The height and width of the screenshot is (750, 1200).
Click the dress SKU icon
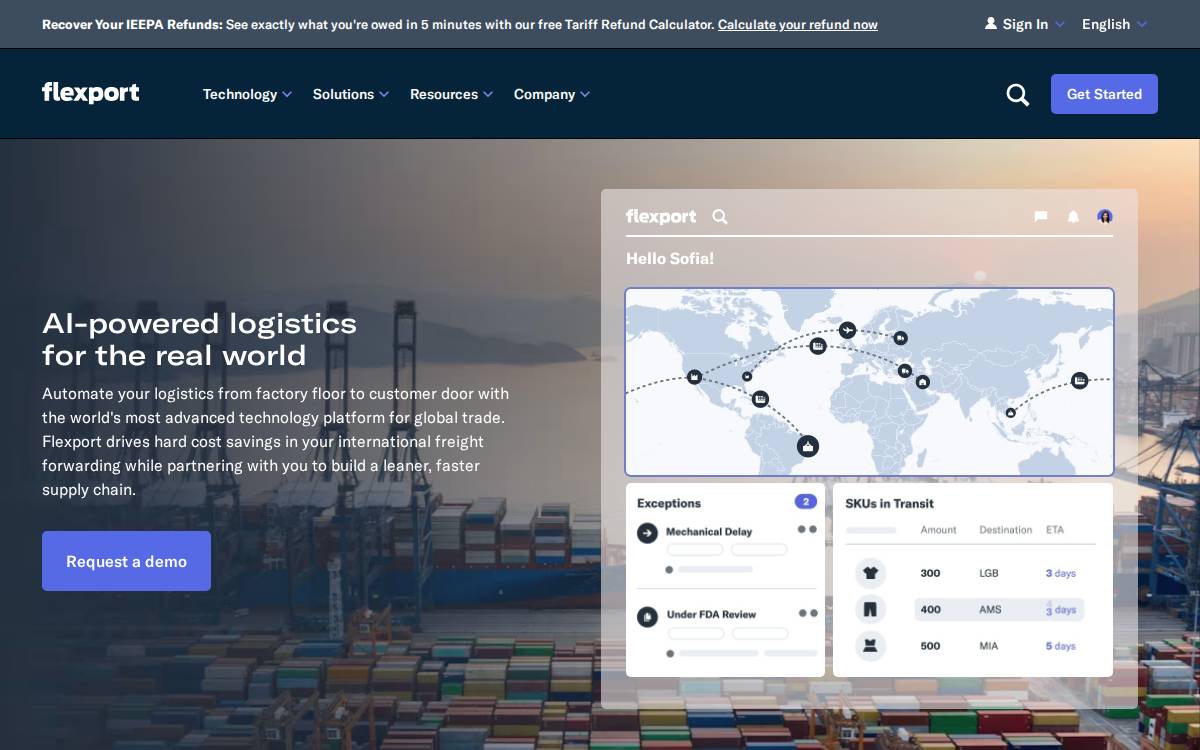pyautogui.click(x=870, y=645)
